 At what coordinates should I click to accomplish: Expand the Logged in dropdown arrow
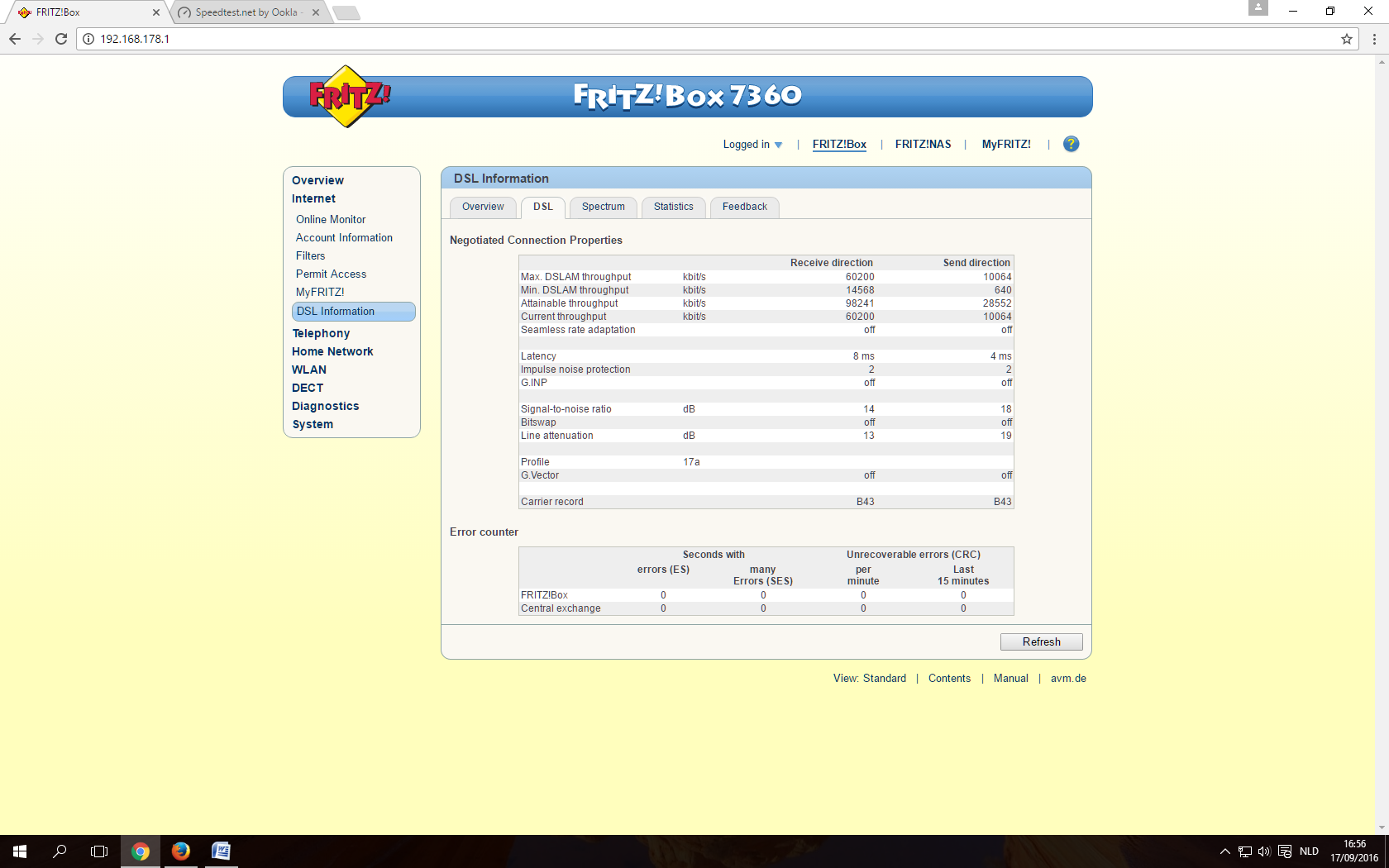(x=778, y=145)
